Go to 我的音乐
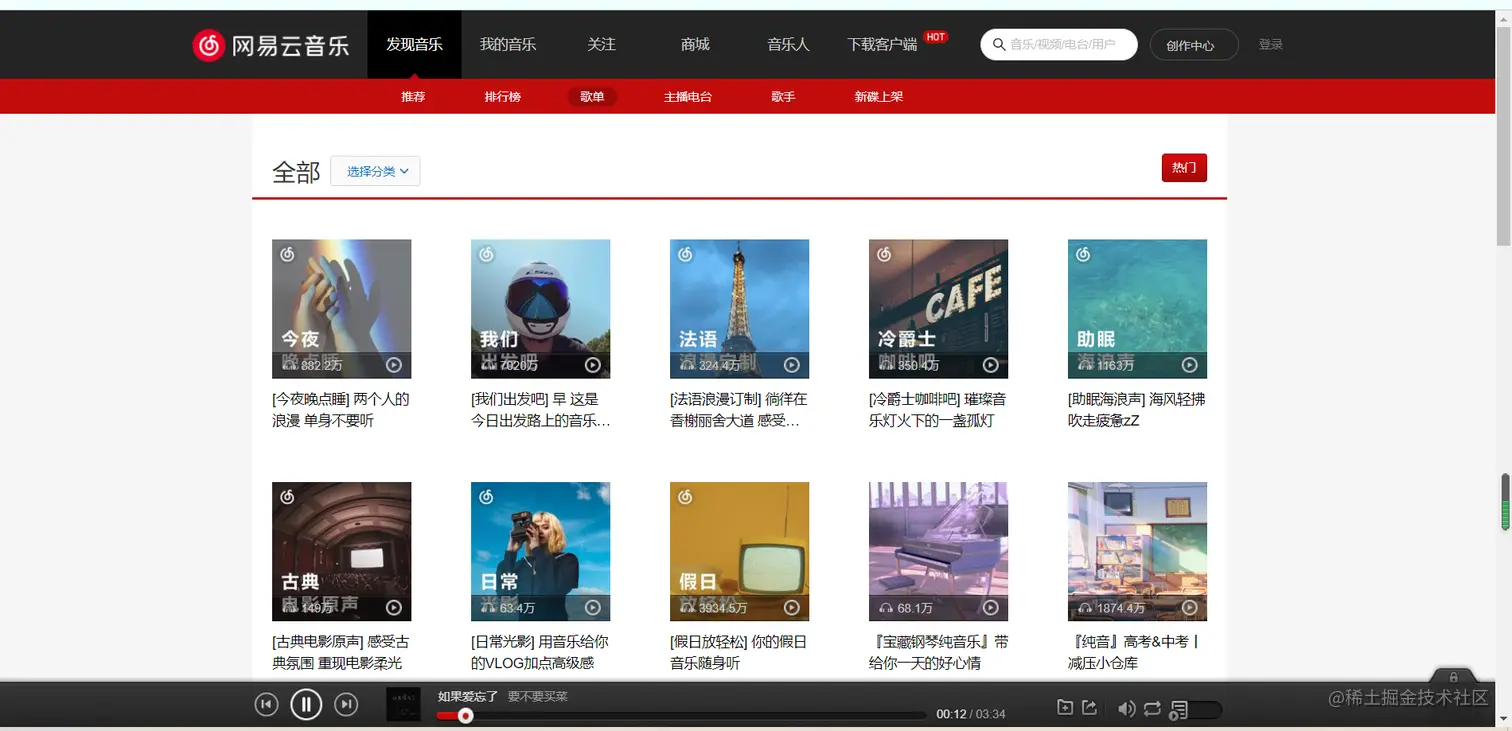 pyautogui.click(x=508, y=45)
